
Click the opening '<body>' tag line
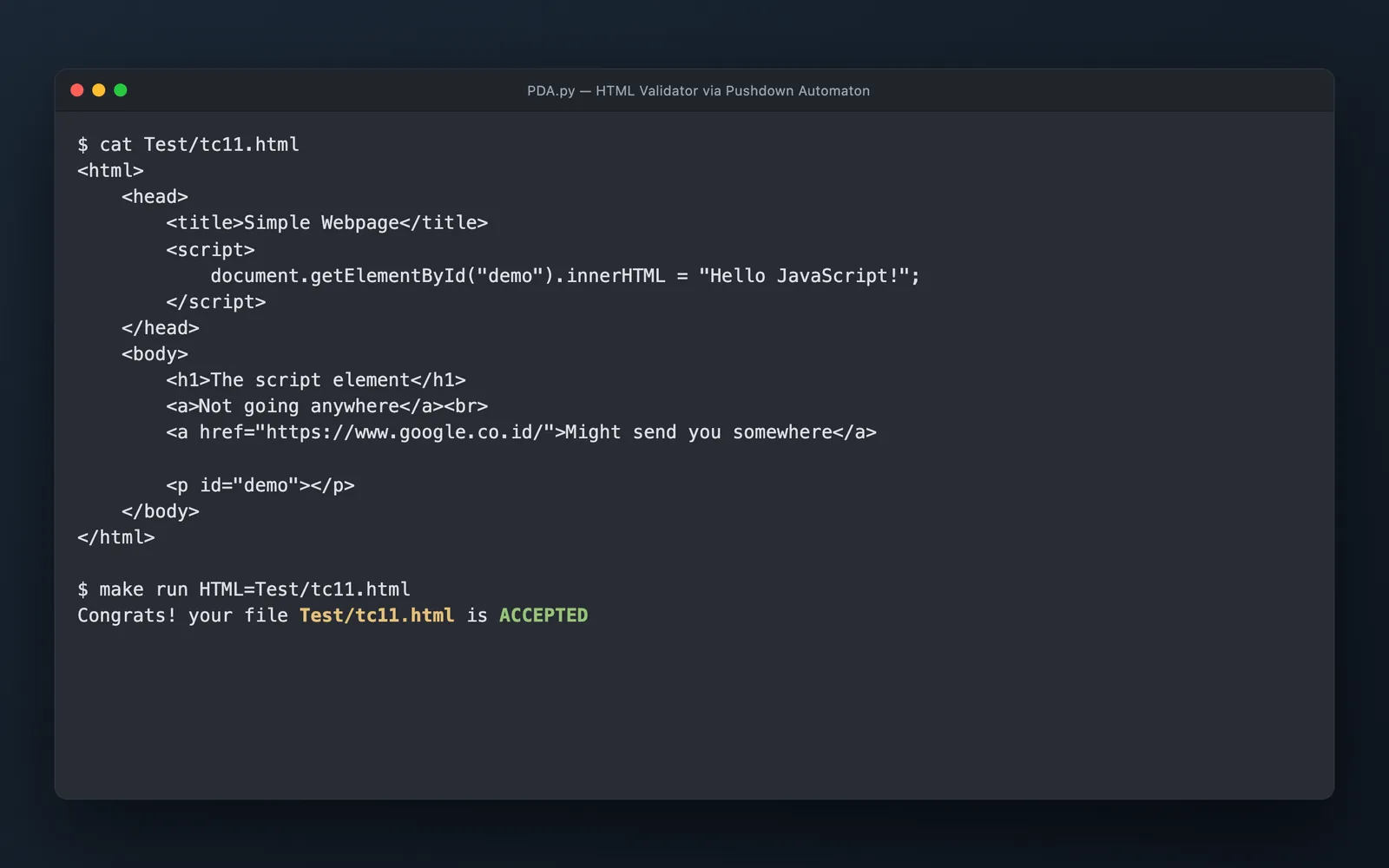(x=155, y=354)
